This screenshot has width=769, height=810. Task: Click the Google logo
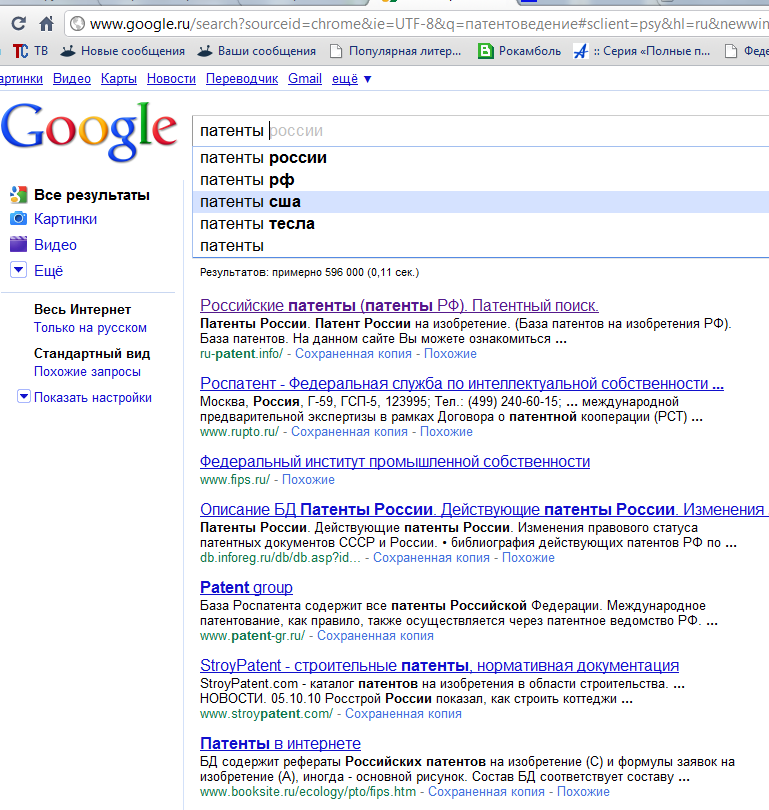(x=89, y=131)
